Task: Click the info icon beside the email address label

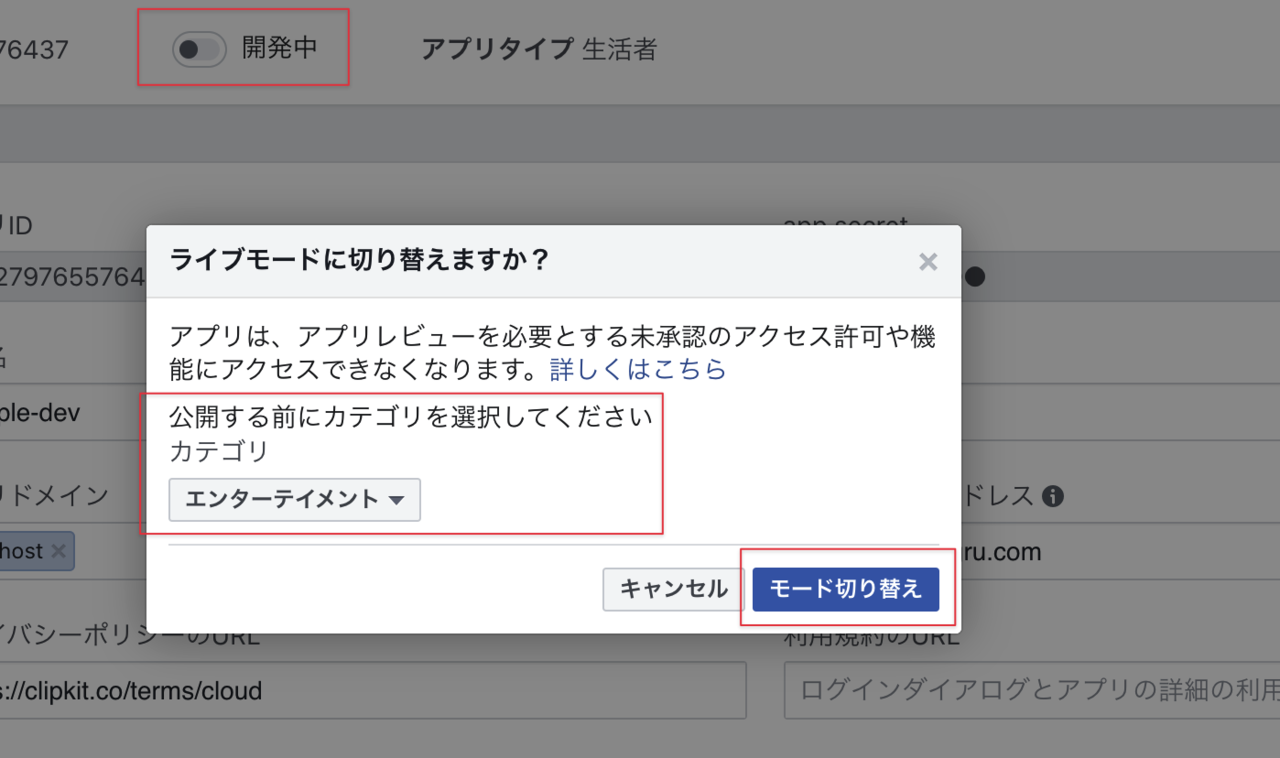Action: point(1052,496)
